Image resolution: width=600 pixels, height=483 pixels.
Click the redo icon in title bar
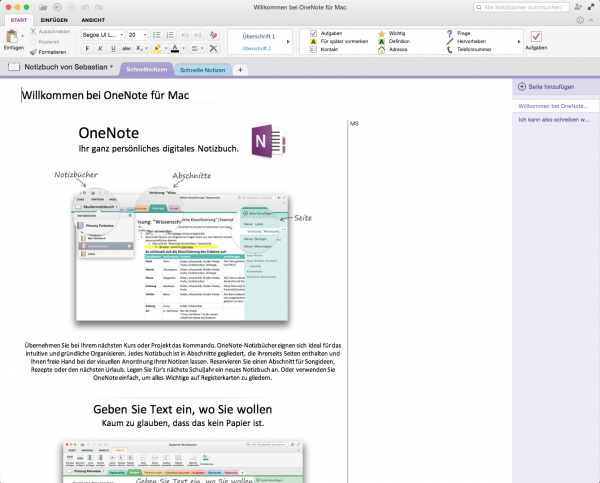[99, 7]
